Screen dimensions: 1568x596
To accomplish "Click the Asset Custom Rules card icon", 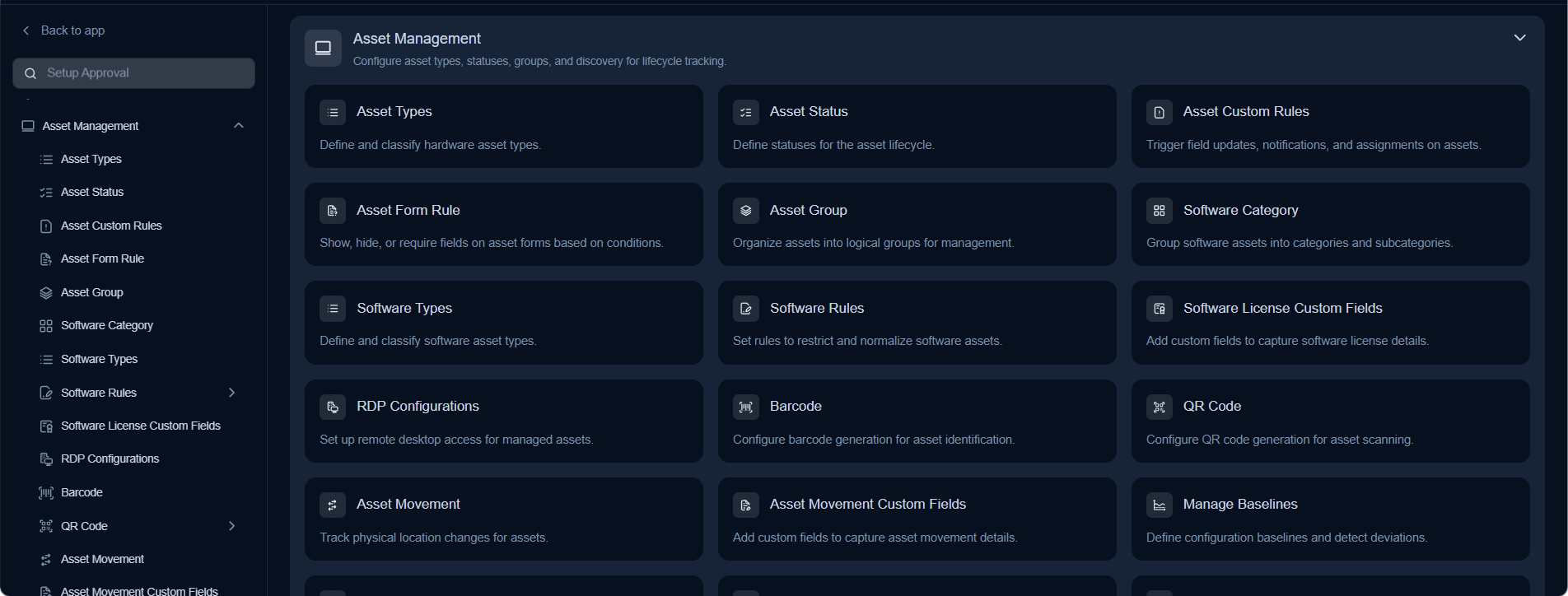I will [1160, 112].
